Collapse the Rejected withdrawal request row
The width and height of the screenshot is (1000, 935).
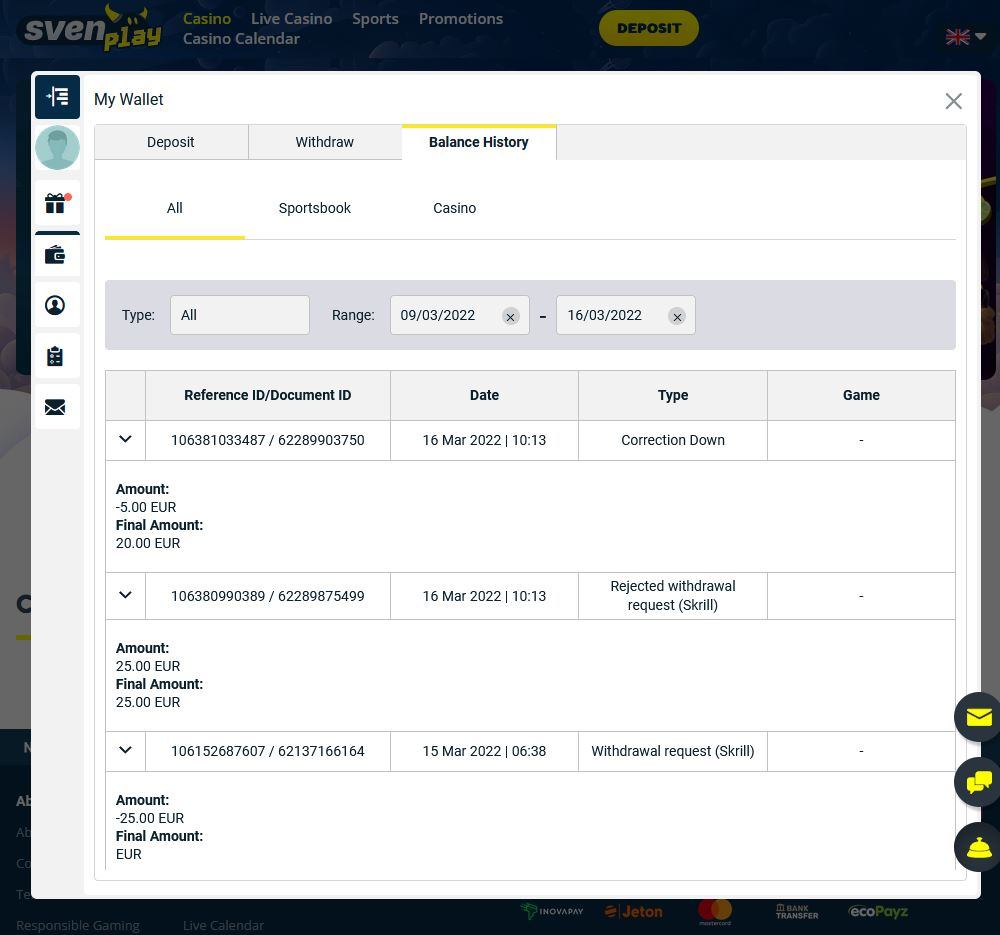coord(125,595)
